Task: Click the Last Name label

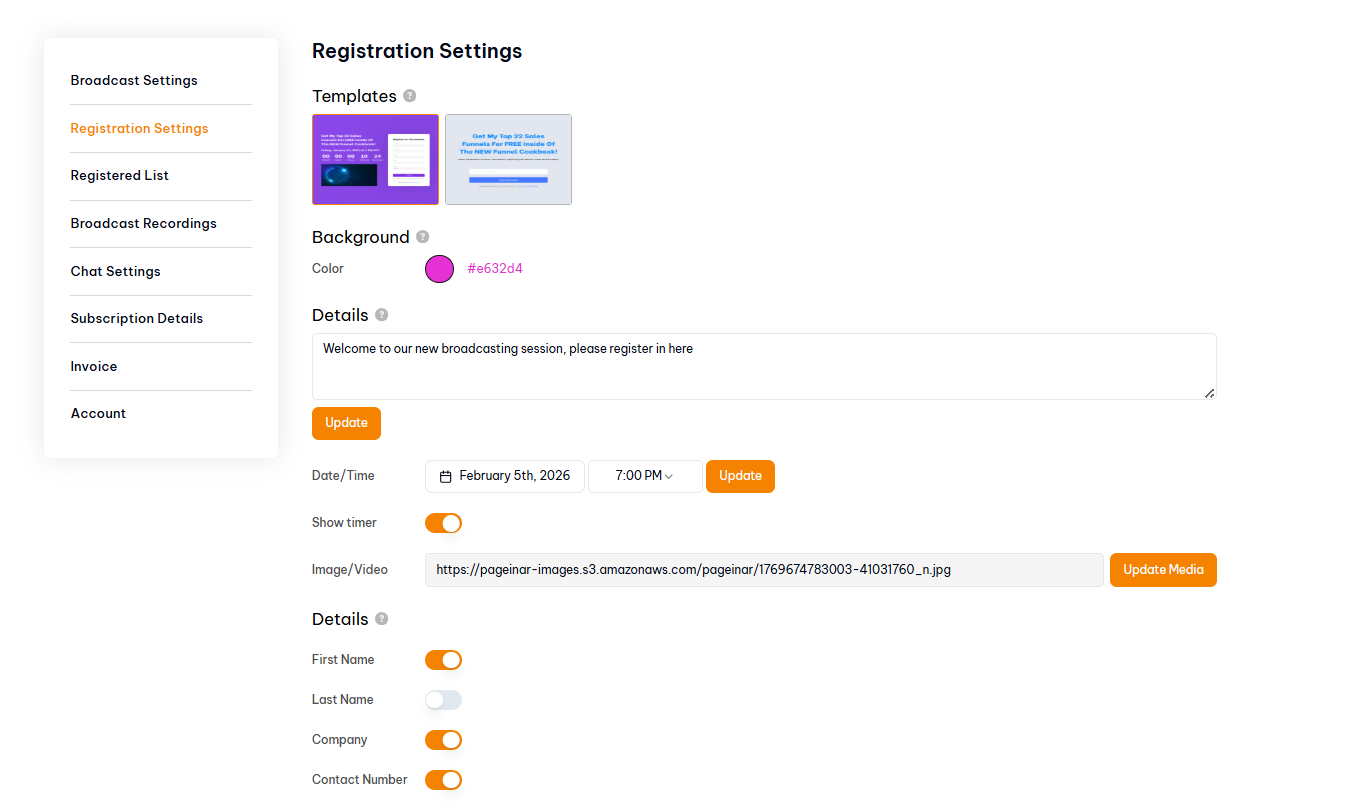Action: point(343,700)
